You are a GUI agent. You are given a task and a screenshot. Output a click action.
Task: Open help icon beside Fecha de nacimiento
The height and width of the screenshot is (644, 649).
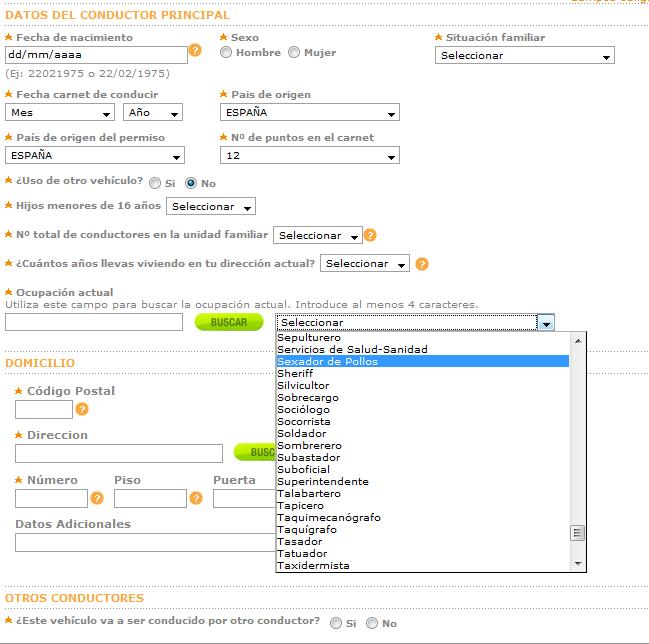pyautogui.click(x=195, y=50)
